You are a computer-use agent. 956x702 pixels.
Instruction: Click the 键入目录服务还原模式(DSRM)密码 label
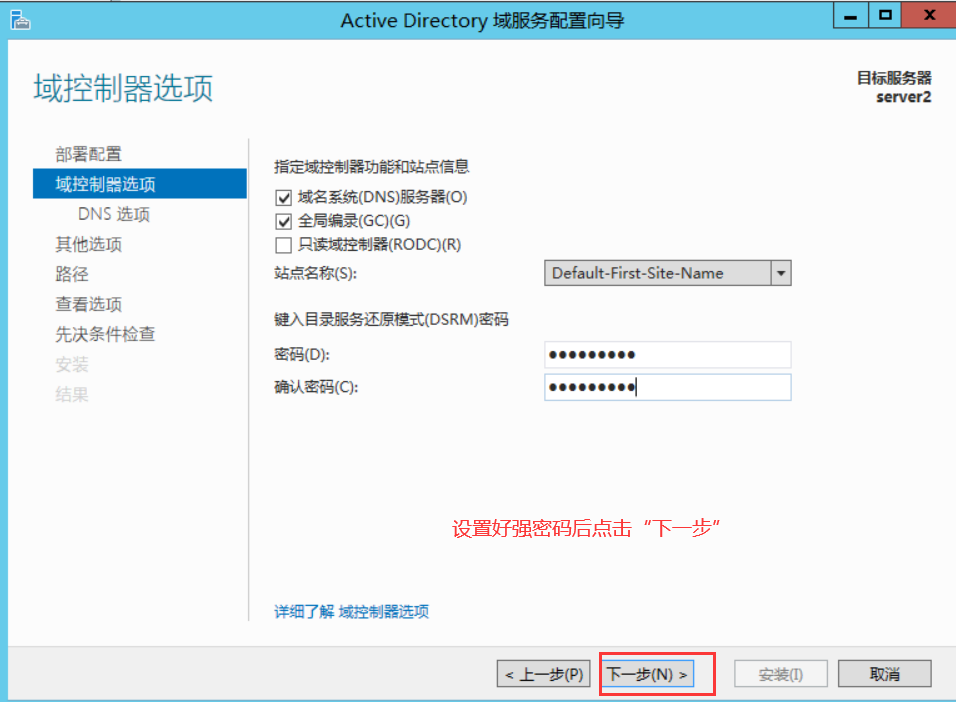pyautogui.click(x=391, y=320)
